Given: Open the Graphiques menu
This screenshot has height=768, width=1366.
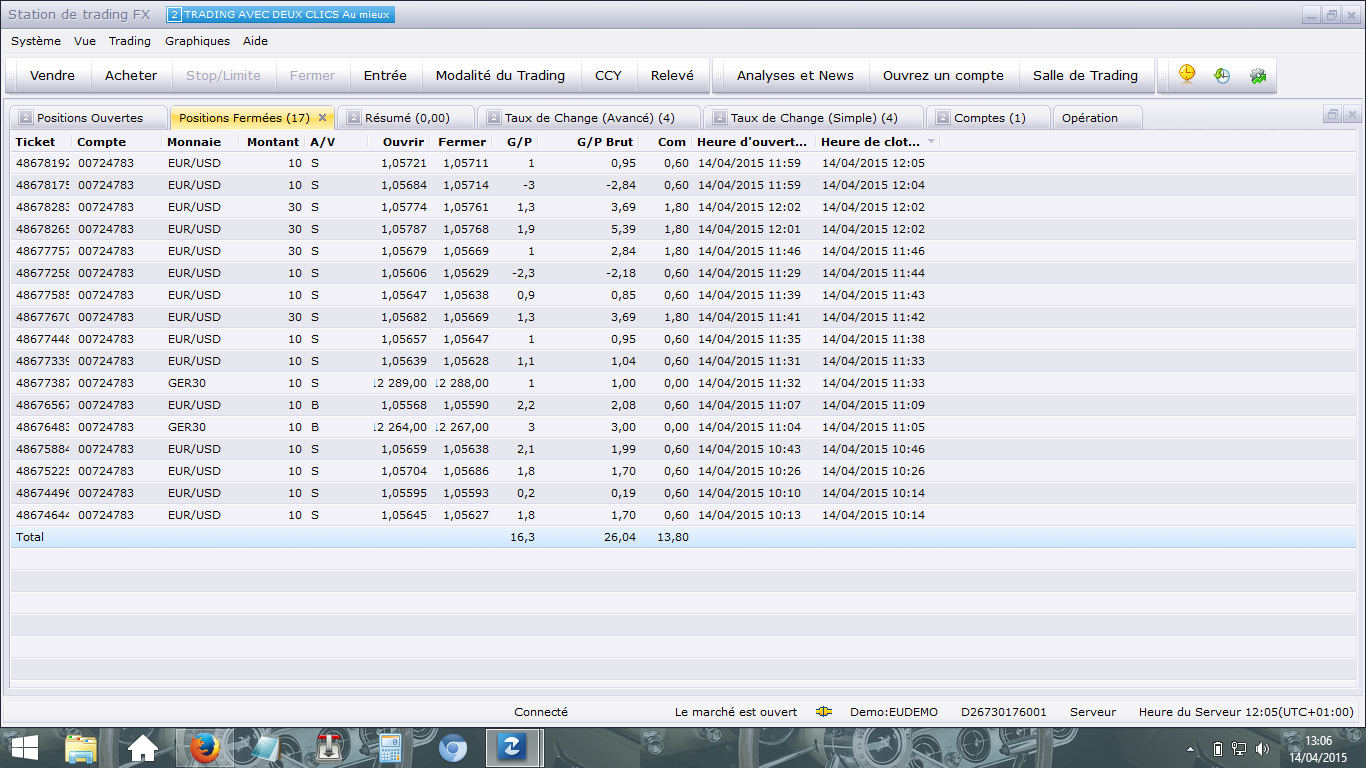Looking at the screenshot, I should coord(197,41).
